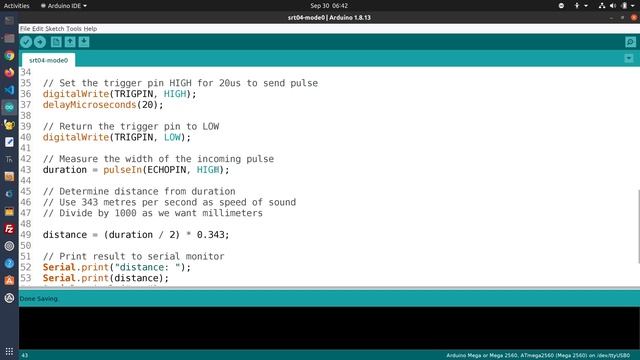Click on digitalWrite(TRIGPIN, LOW) line 40
This screenshot has height=360, width=640.
117,137
